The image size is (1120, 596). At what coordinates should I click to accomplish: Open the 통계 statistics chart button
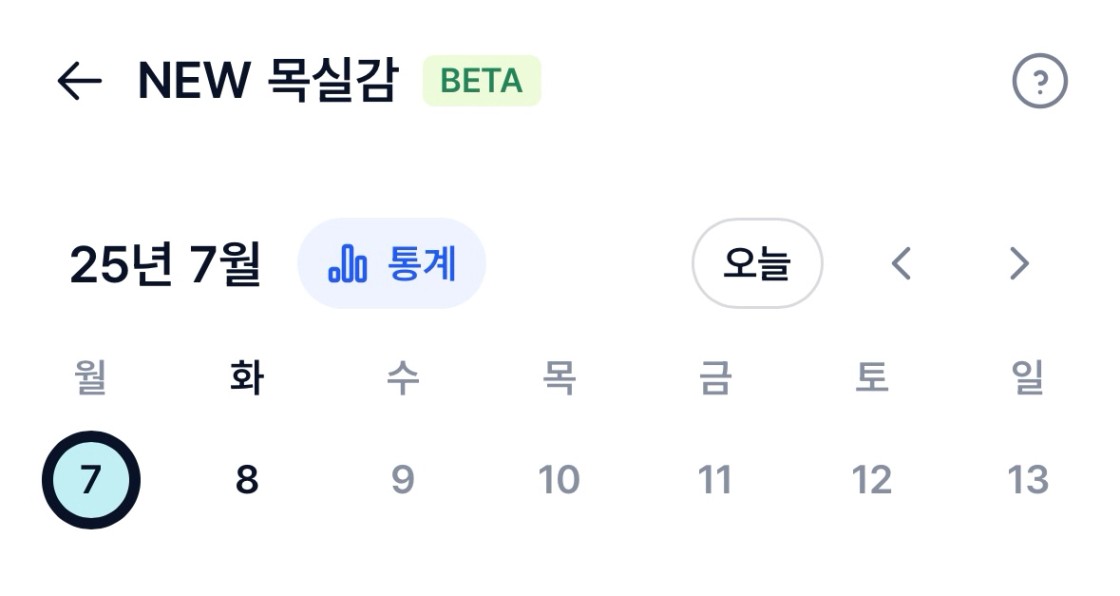point(391,264)
